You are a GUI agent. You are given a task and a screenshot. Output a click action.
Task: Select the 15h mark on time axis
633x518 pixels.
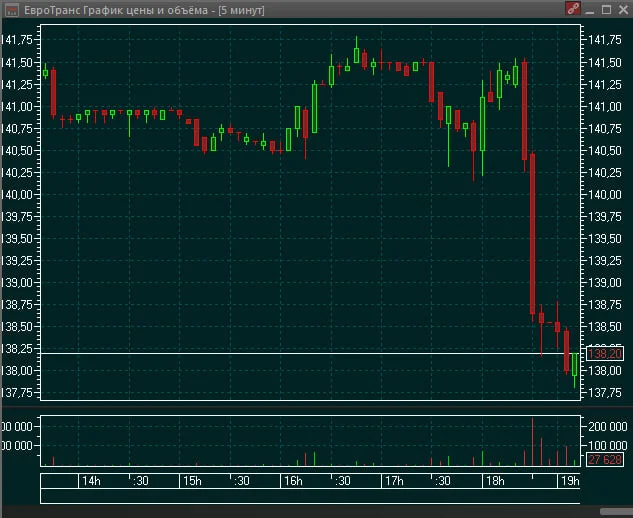pyautogui.click(x=192, y=481)
